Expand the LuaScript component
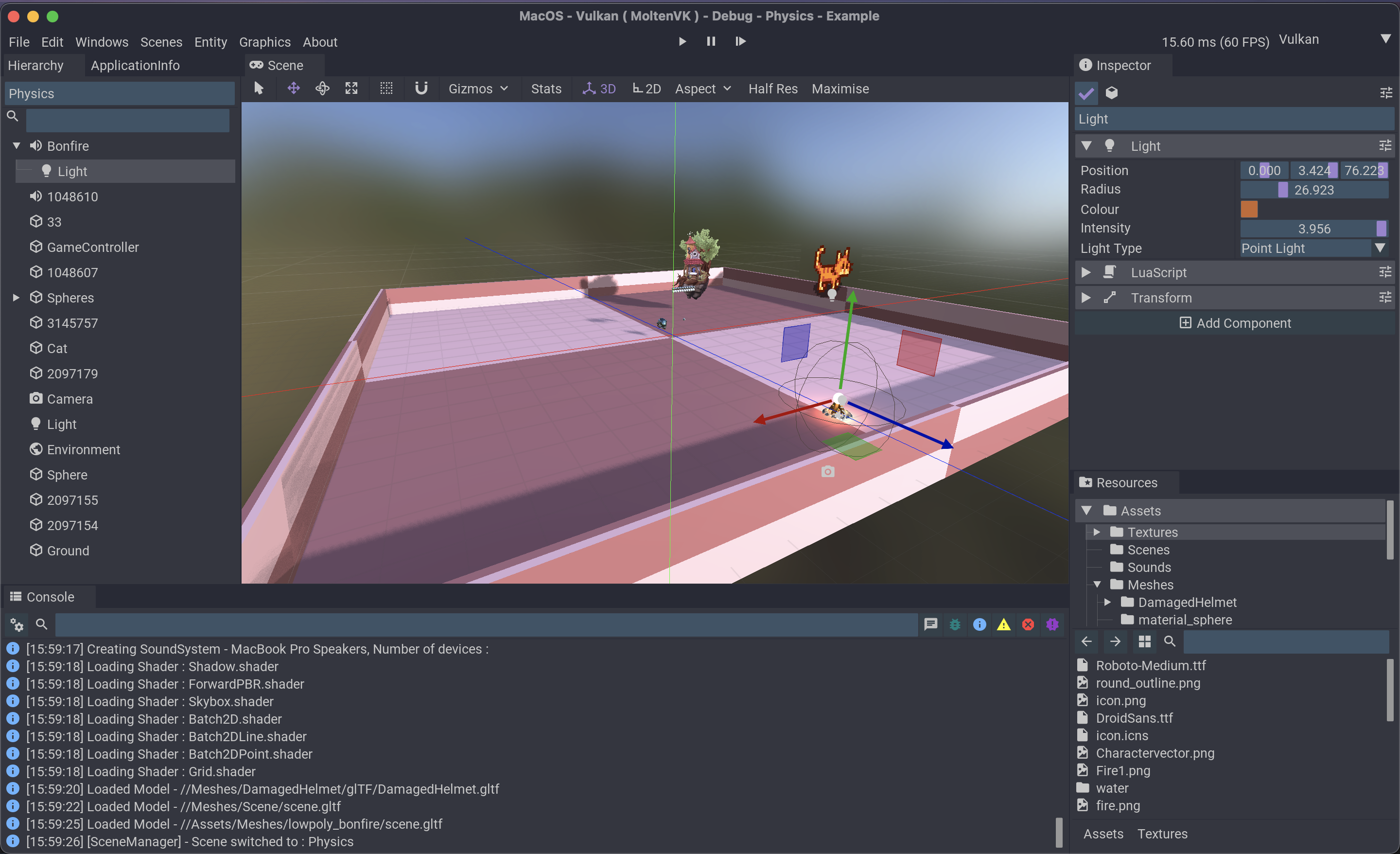This screenshot has height=854, width=1400. point(1086,272)
